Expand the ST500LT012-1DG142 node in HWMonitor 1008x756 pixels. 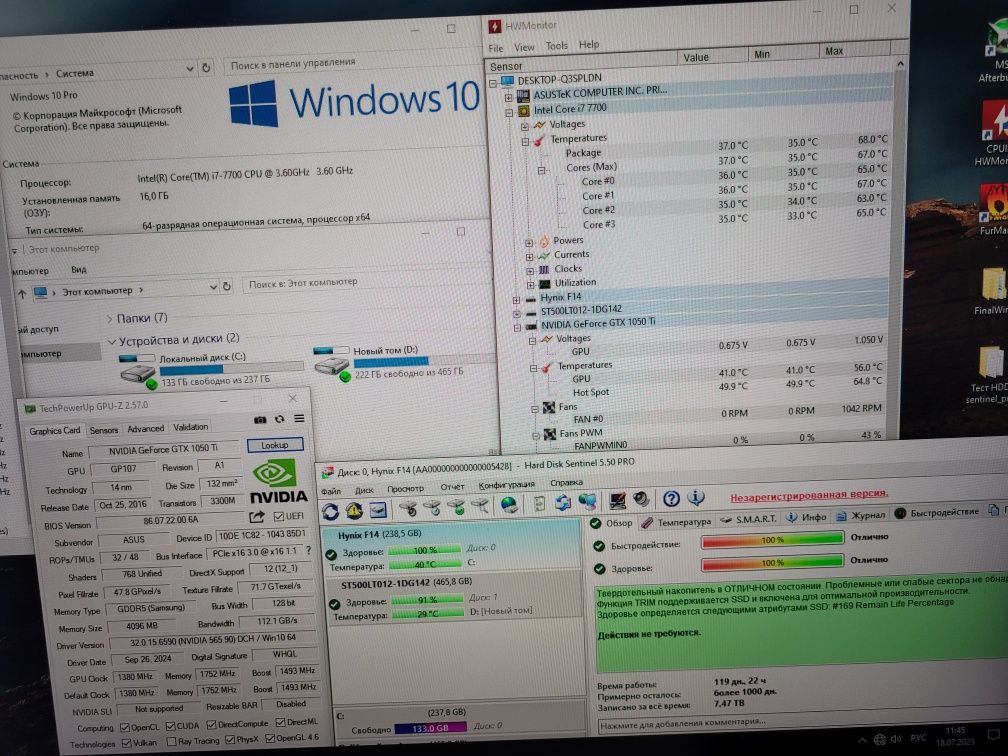(x=516, y=314)
